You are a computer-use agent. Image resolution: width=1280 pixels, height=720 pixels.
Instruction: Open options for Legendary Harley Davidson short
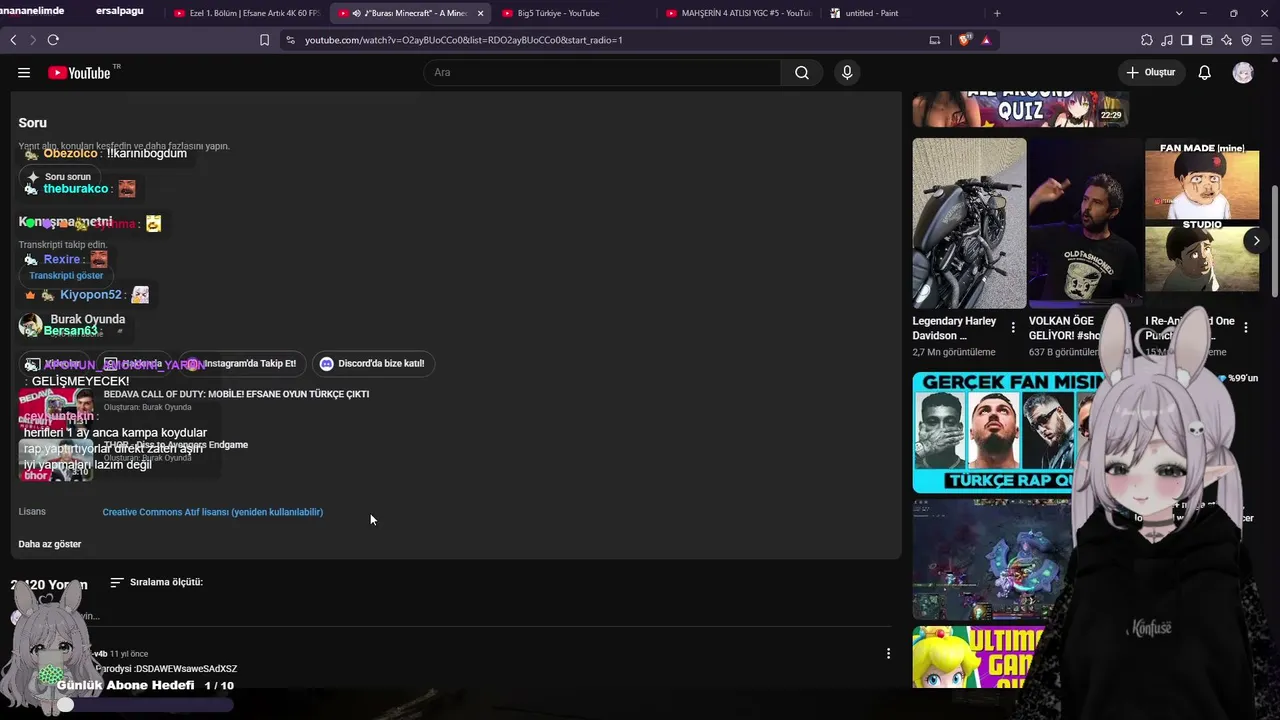coord(1013,327)
